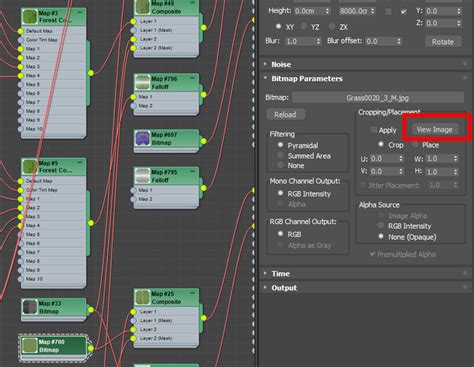Click Default Map input socket on Map #3
This screenshot has height=367, width=474.
click(x=21, y=31)
